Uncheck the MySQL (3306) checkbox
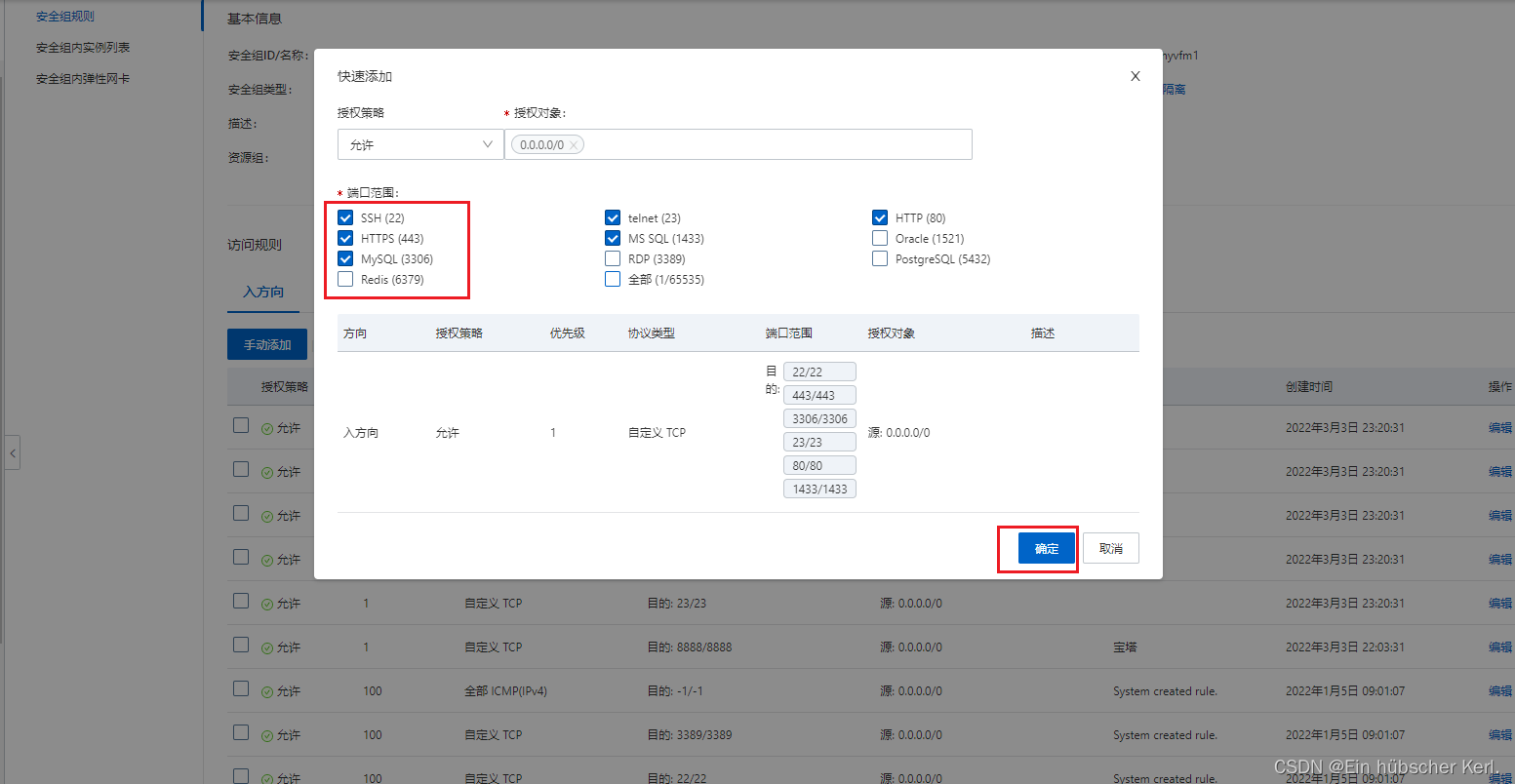 pyautogui.click(x=345, y=258)
